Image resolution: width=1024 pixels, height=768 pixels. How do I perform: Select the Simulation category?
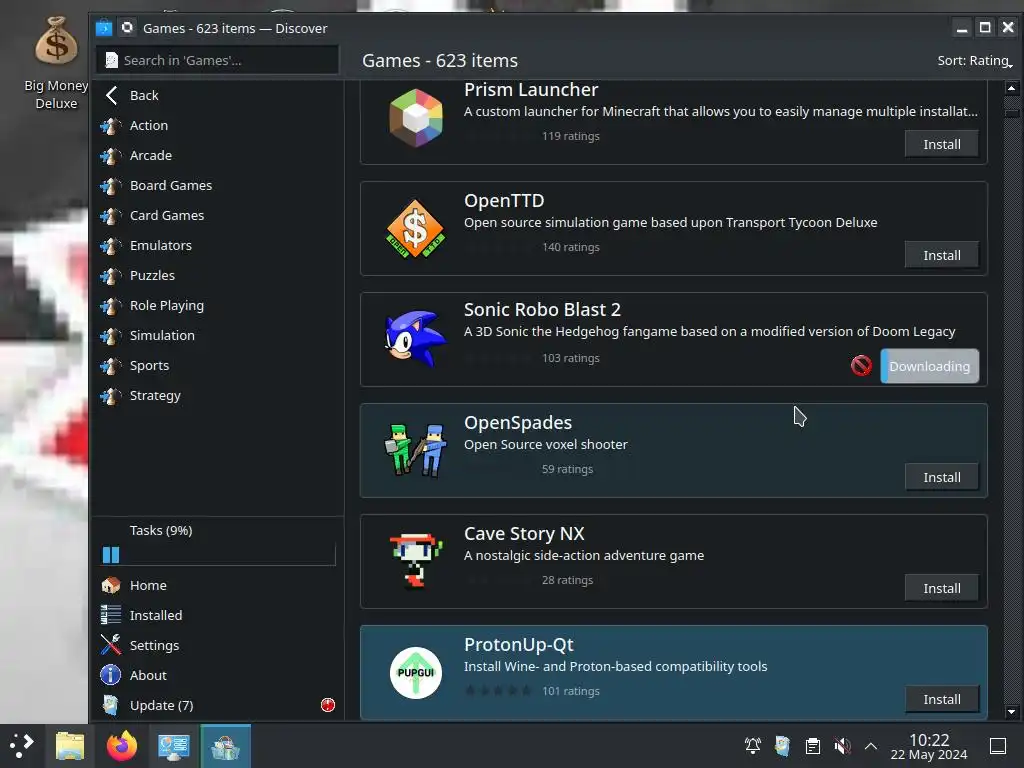coord(217,336)
